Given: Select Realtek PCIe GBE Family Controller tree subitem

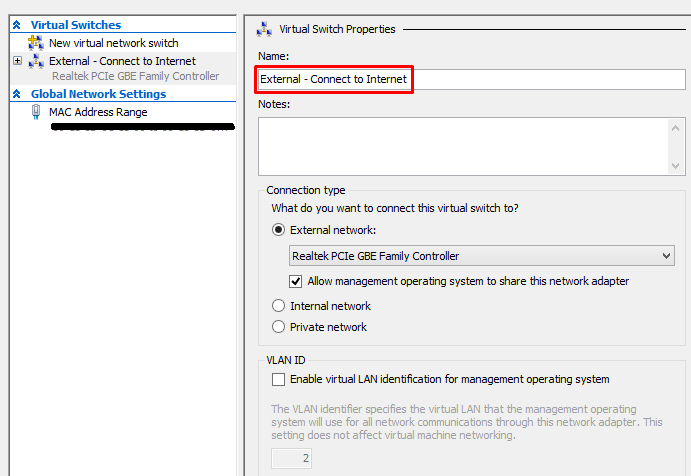Looking at the screenshot, I should tap(135, 76).
